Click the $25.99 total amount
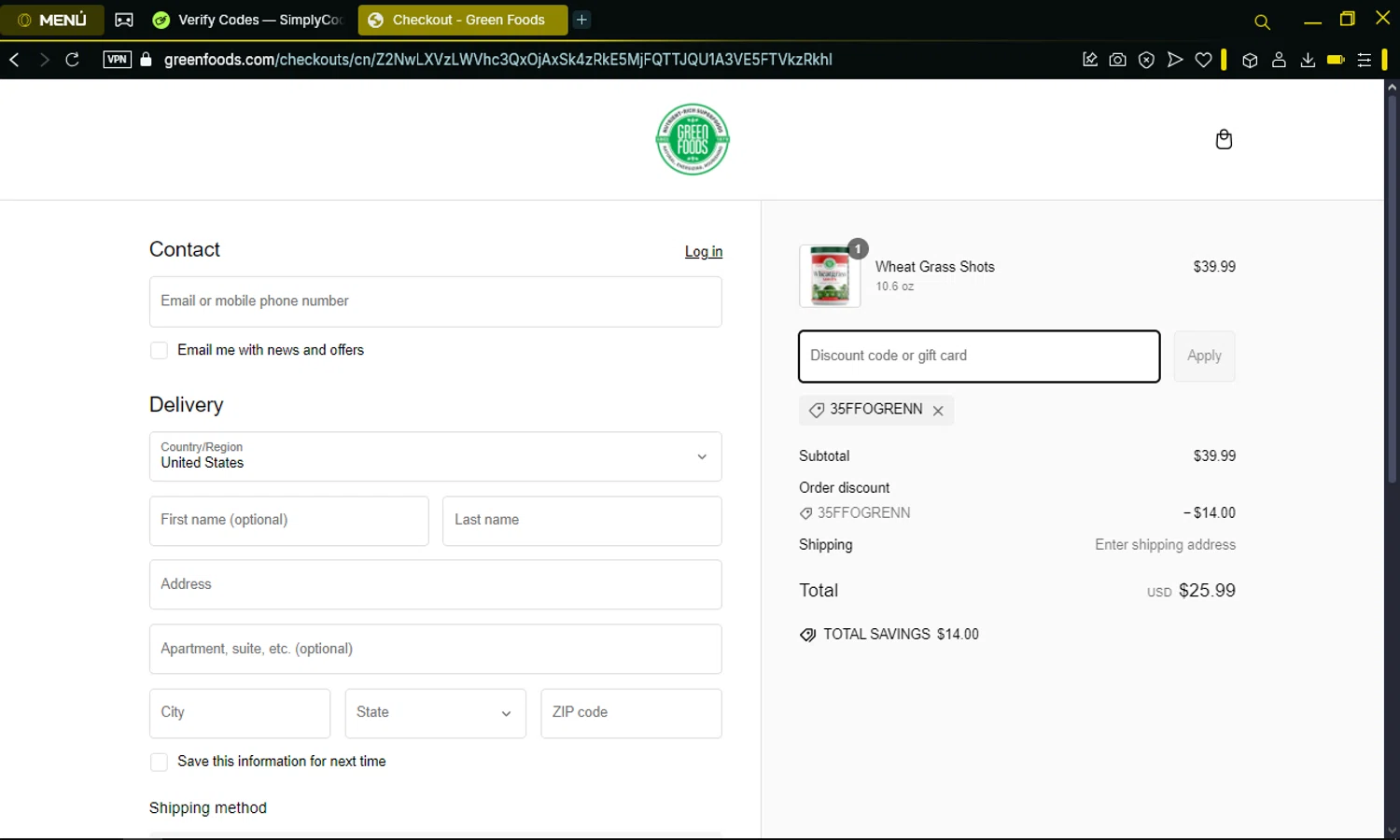The width and height of the screenshot is (1400, 840). click(1207, 591)
